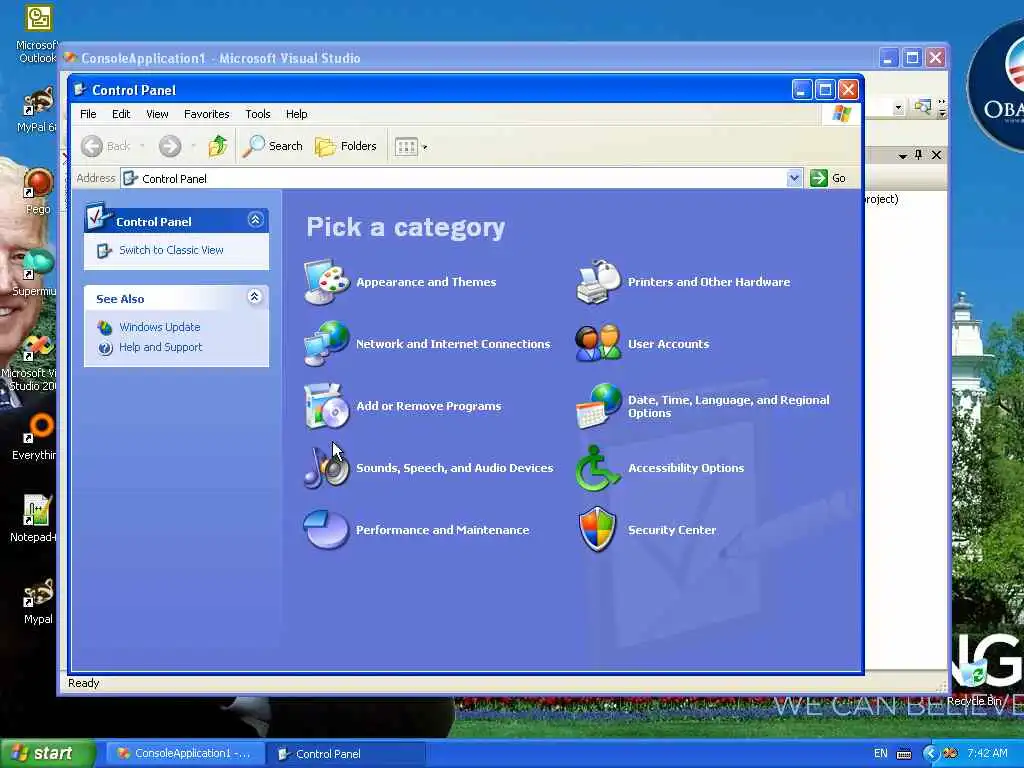Click the Help and Support link
The height and width of the screenshot is (768, 1024).
pyautogui.click(x=161, y=347)
